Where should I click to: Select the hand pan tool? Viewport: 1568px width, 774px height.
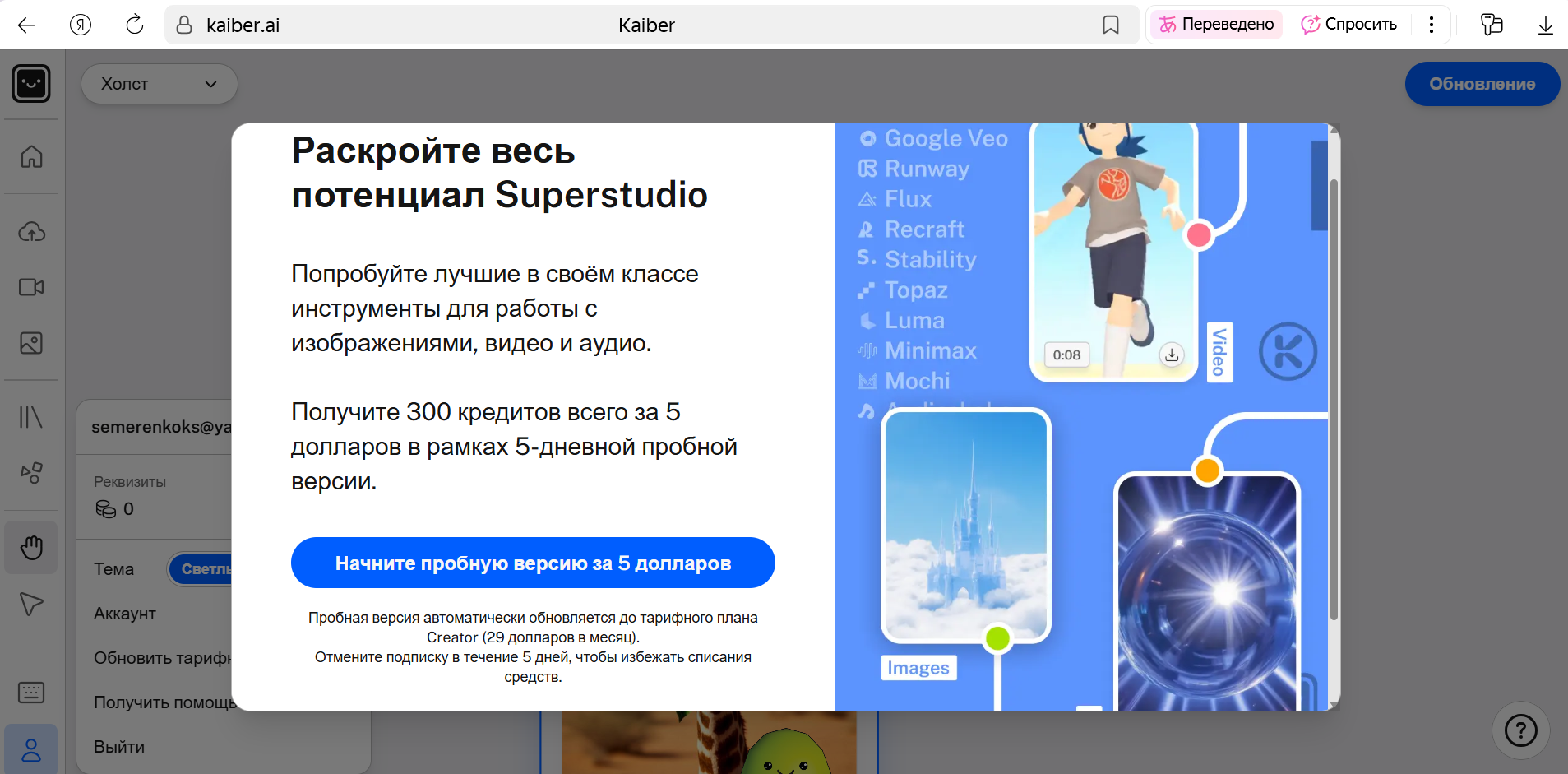(x=31, y=547)
